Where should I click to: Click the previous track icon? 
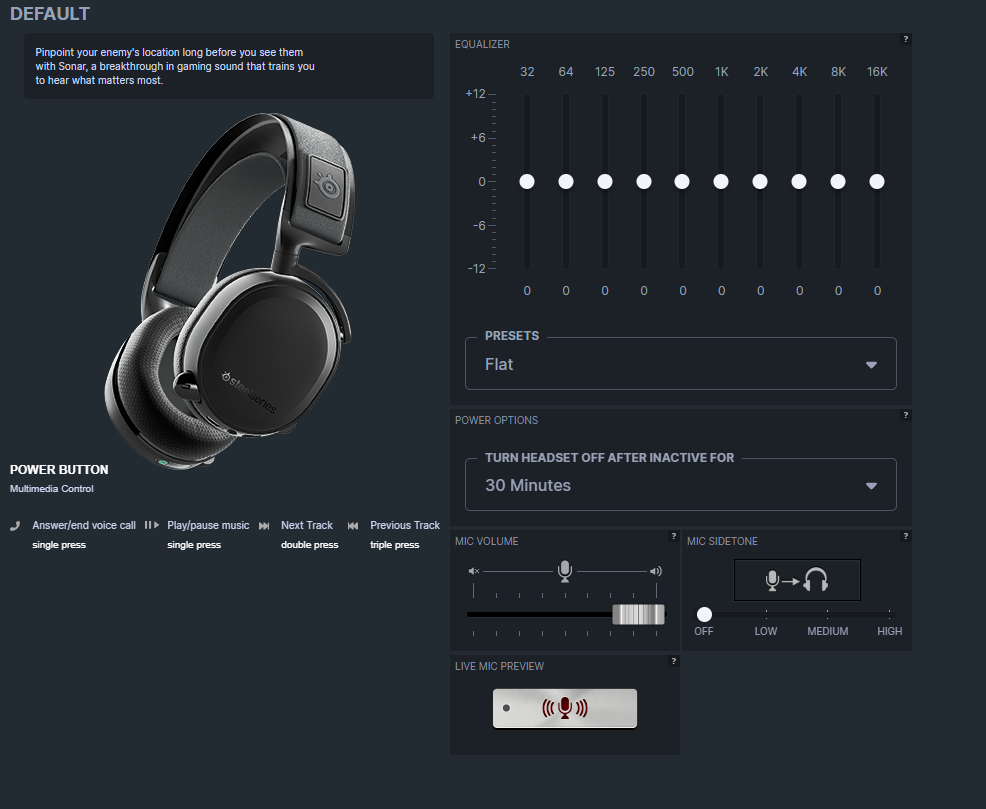click(353, 526)
